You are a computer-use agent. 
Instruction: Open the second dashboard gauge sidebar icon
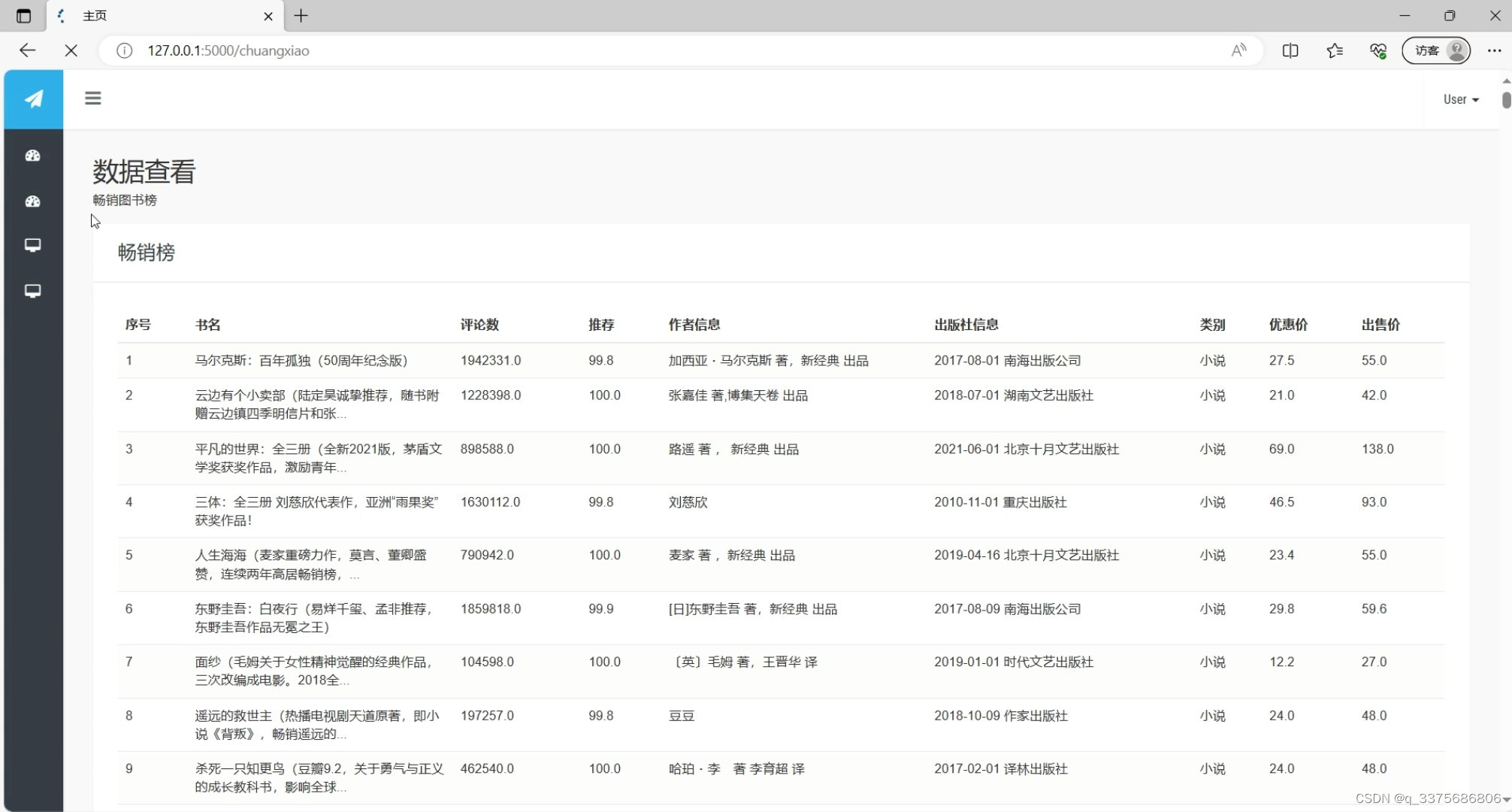[x=33, y=201]
